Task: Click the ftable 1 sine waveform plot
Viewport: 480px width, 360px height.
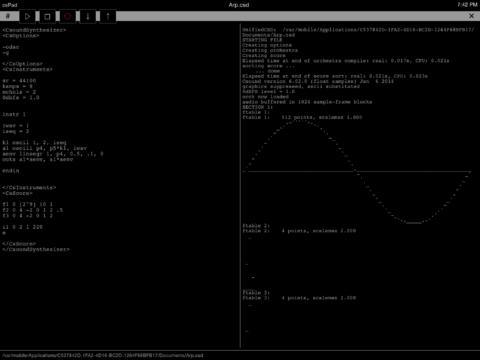Action: 357,172
